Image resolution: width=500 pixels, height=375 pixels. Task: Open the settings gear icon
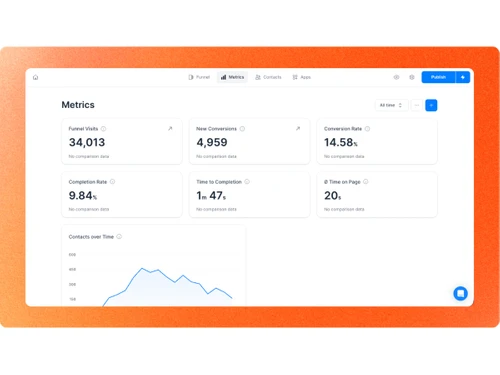click(x=412, y=77)
